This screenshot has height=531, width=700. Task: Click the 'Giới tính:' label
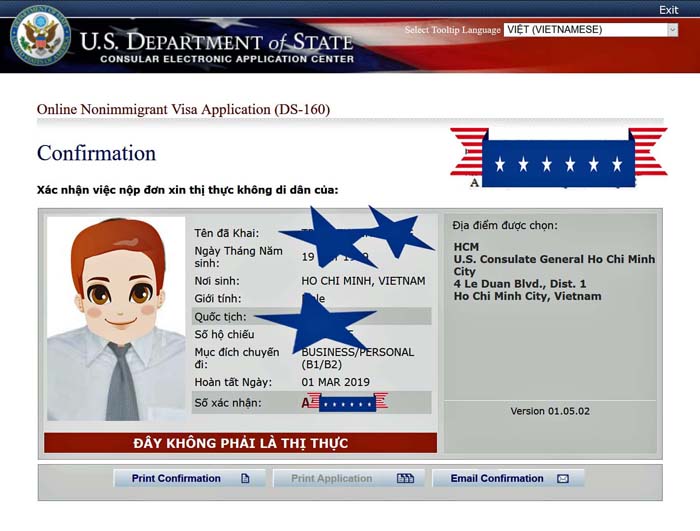point(217,299)
